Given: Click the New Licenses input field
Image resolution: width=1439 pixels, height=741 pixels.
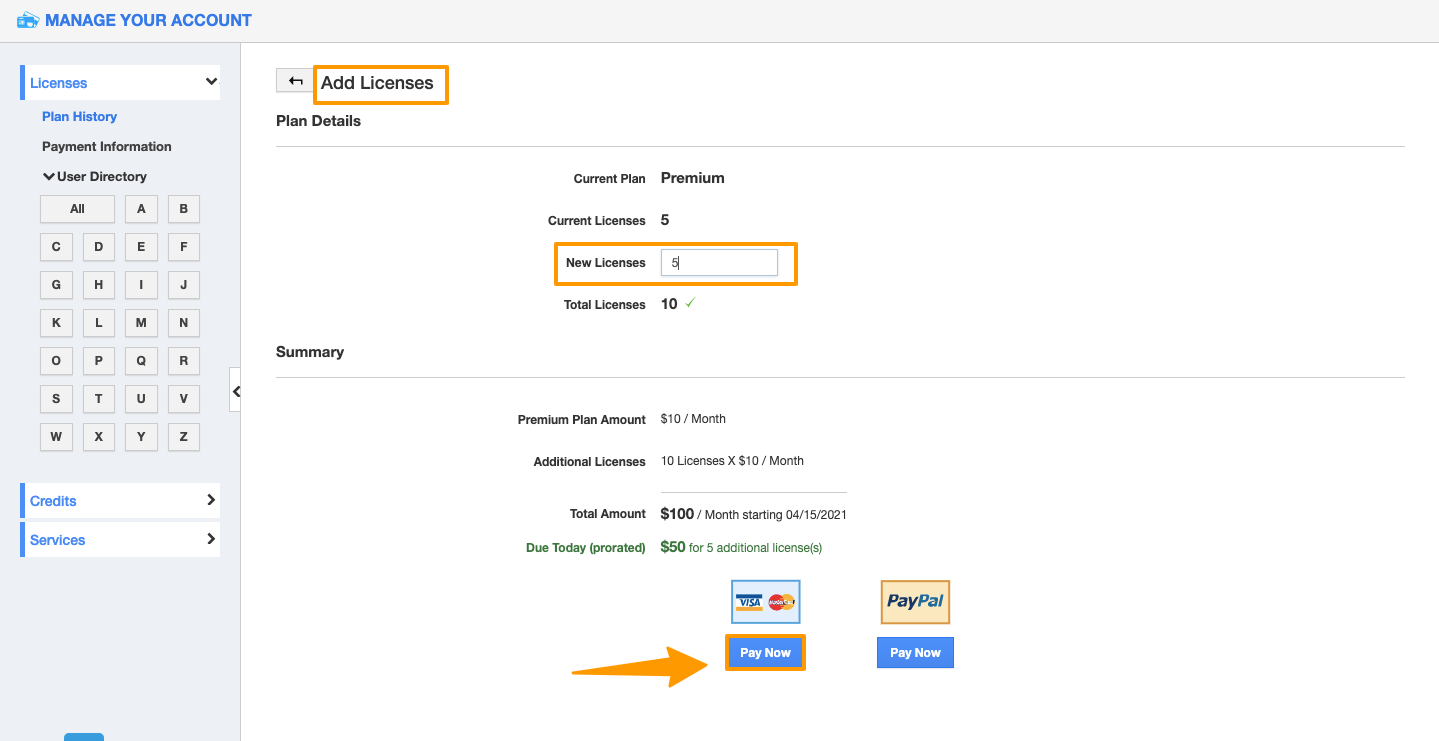Looking at the screenshot, I should click(719, 263).
